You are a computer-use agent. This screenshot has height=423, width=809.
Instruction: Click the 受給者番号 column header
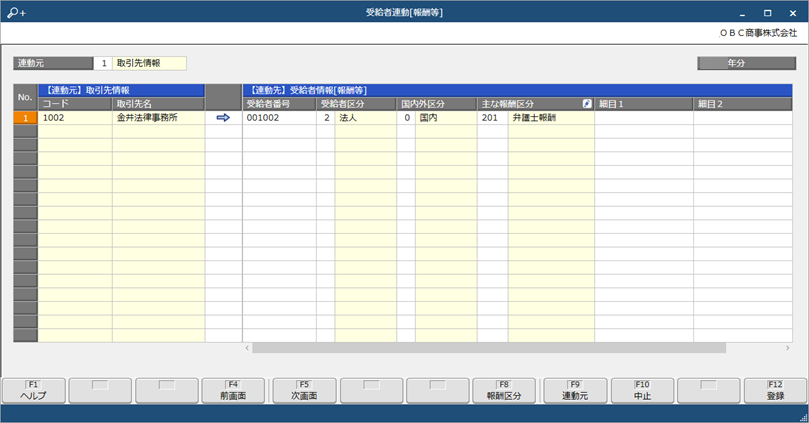279,104
